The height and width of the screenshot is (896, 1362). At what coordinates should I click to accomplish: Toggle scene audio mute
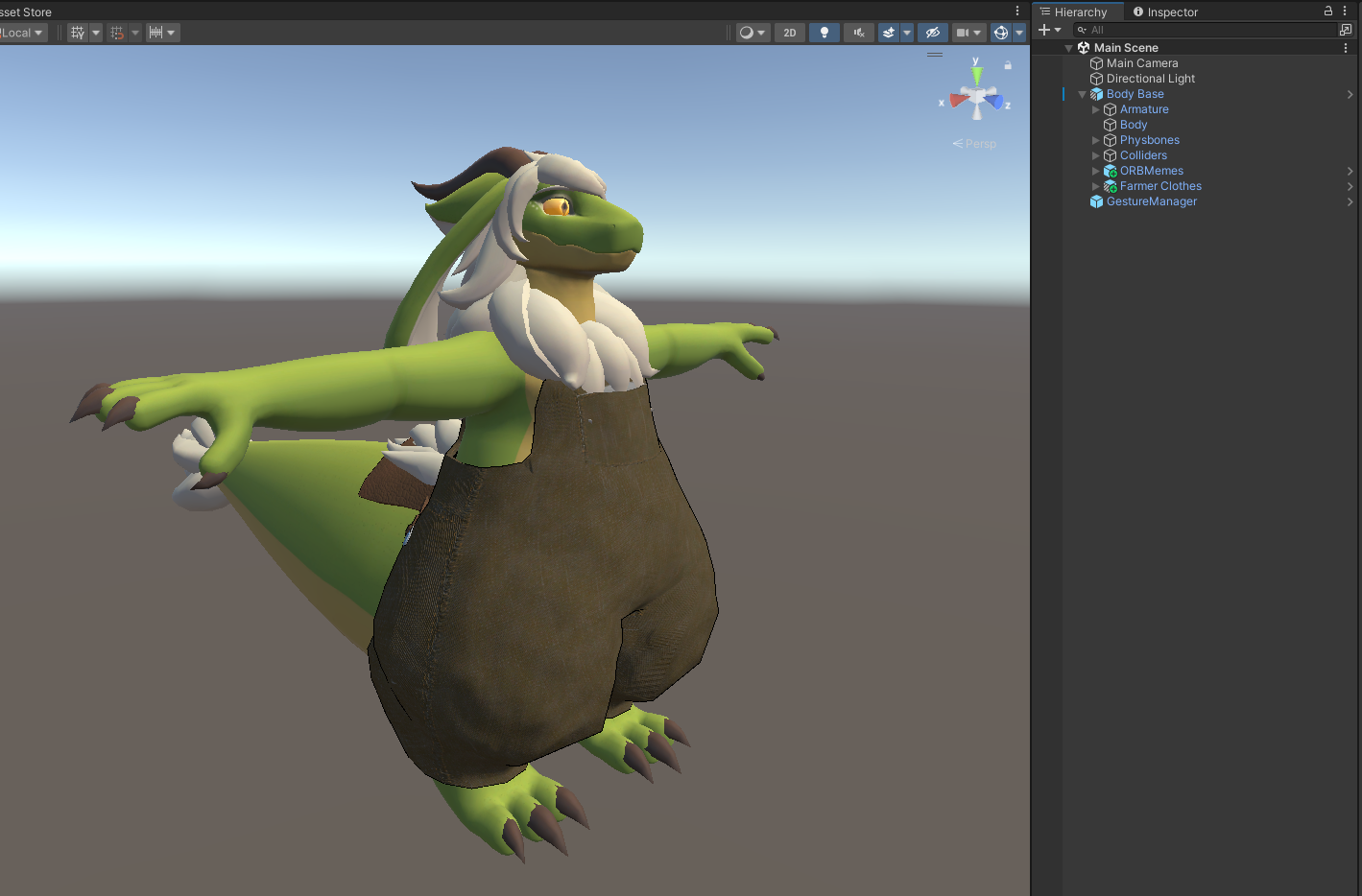point(859,33)
